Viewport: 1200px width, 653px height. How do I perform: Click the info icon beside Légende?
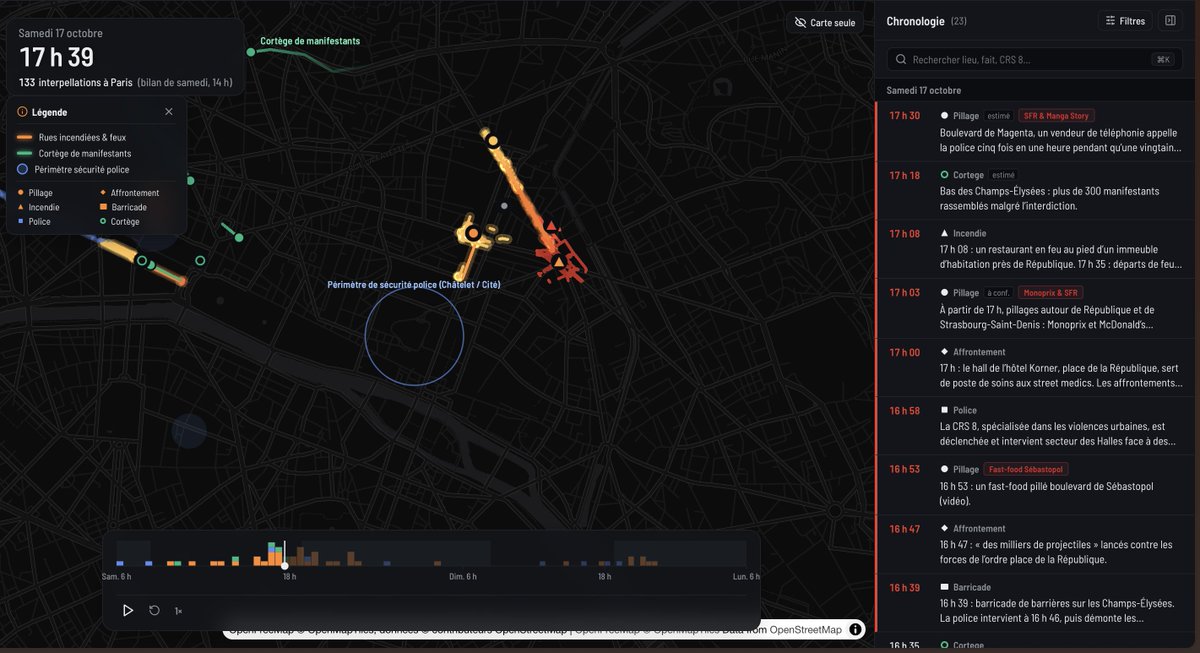[x=22, y=112]
